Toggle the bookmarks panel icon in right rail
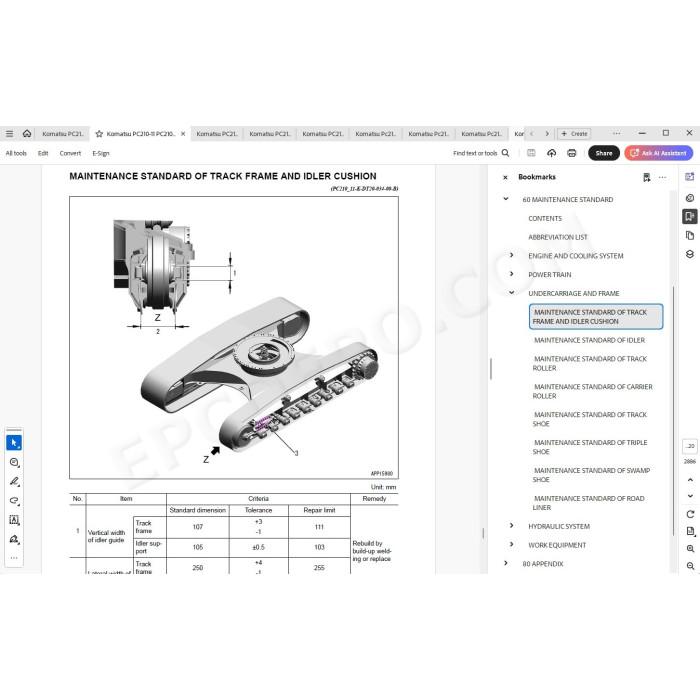Image resolution: width=700 pixels, height=700 pixels. pos(690,217)
